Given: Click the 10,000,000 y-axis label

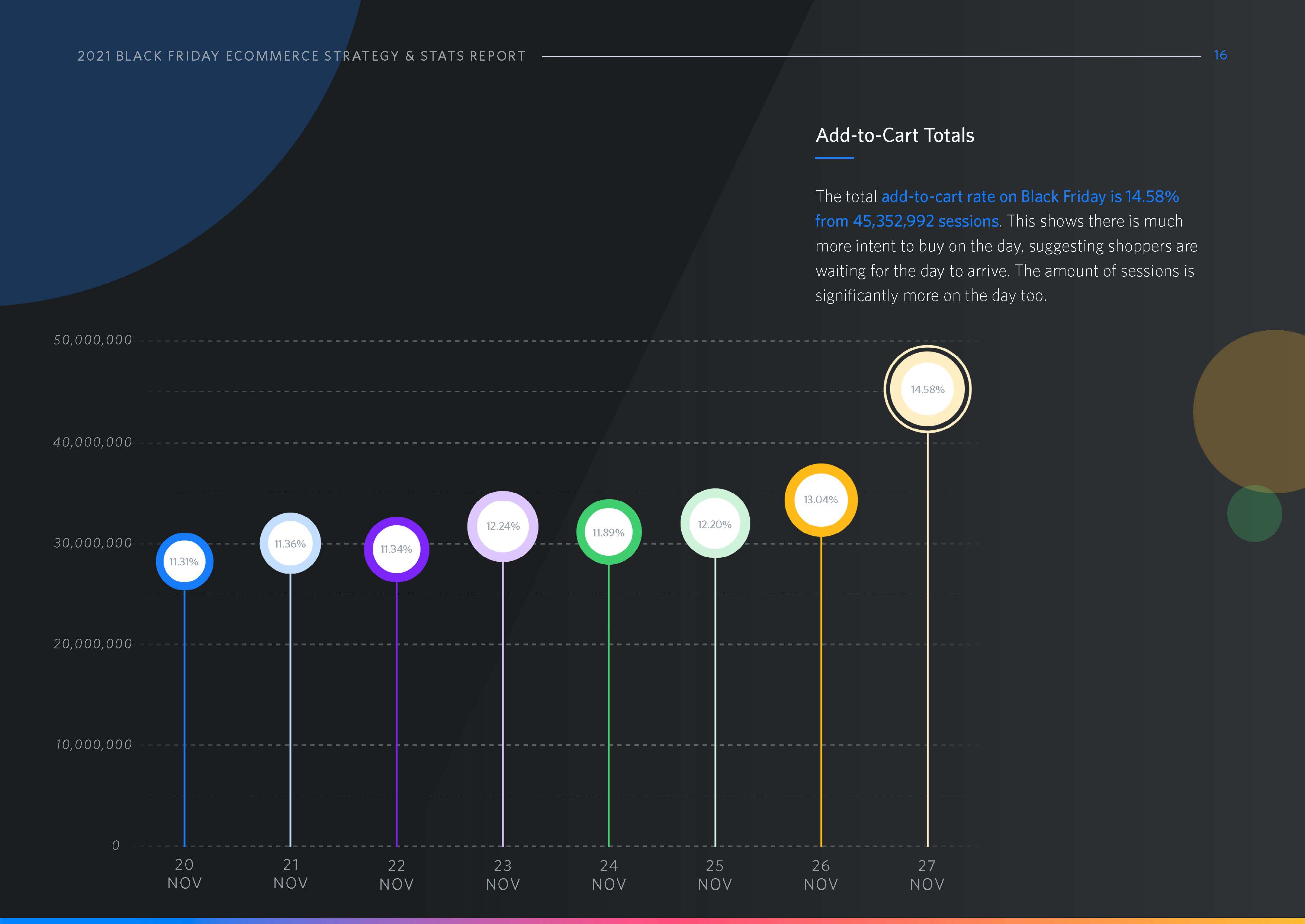Looking at the screenshot, I should coord(93,745).
